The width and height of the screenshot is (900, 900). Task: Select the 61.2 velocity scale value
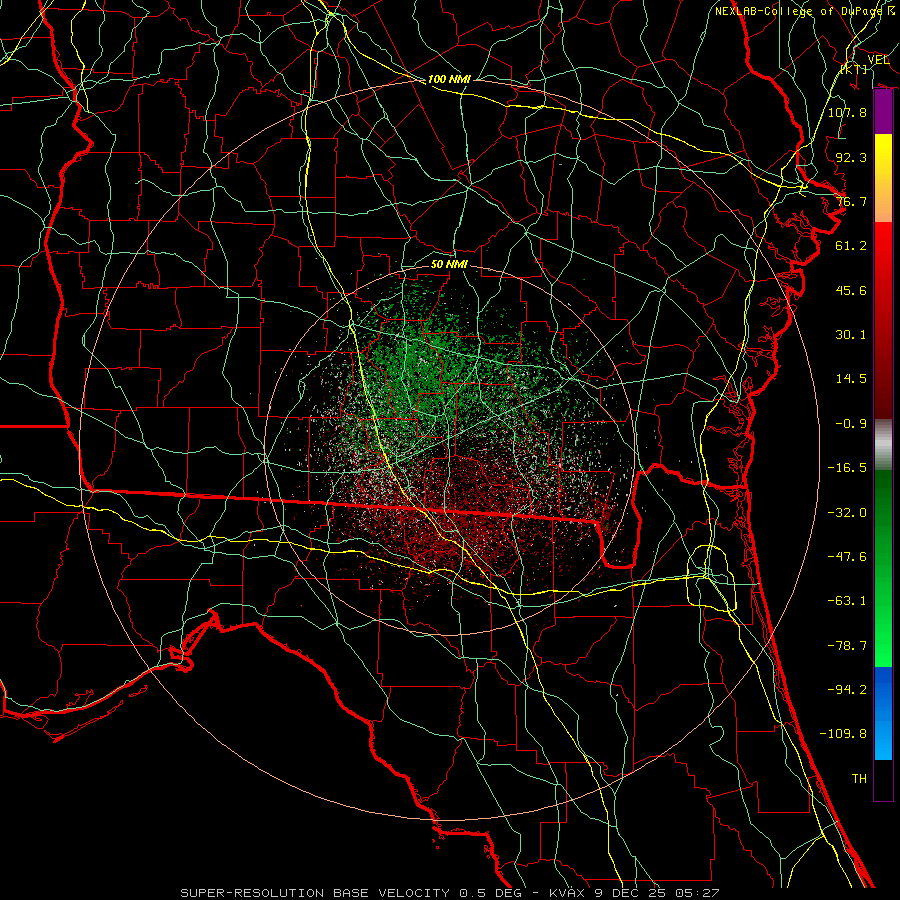pos(851,246)
